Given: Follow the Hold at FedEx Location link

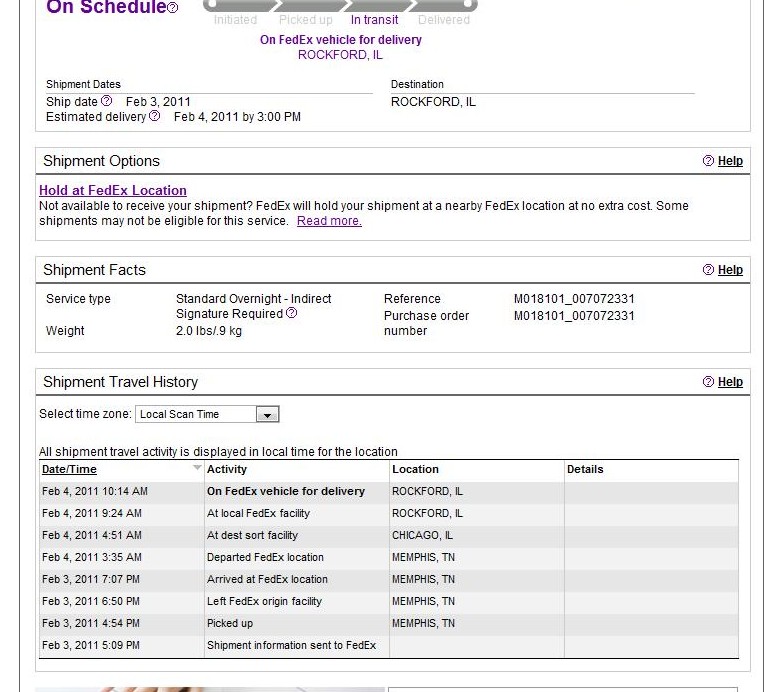Looking at the screenshot, I should click(x=113, y=191).
